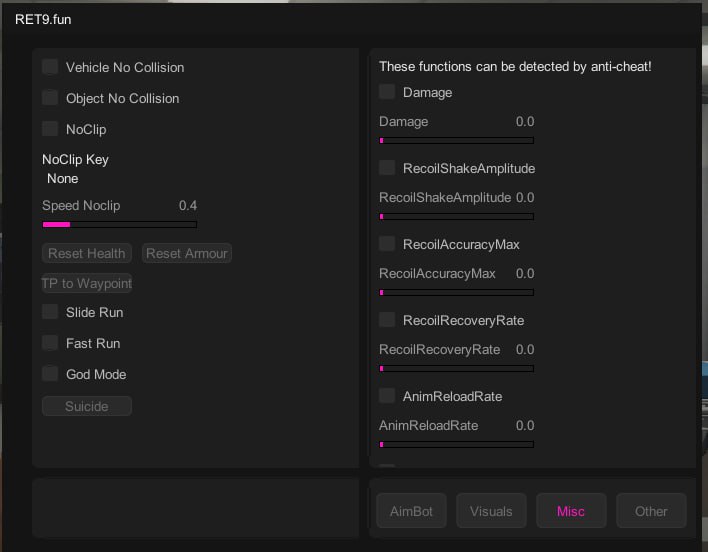
Task: Open the Visuals tab
Action: point(491,511)
